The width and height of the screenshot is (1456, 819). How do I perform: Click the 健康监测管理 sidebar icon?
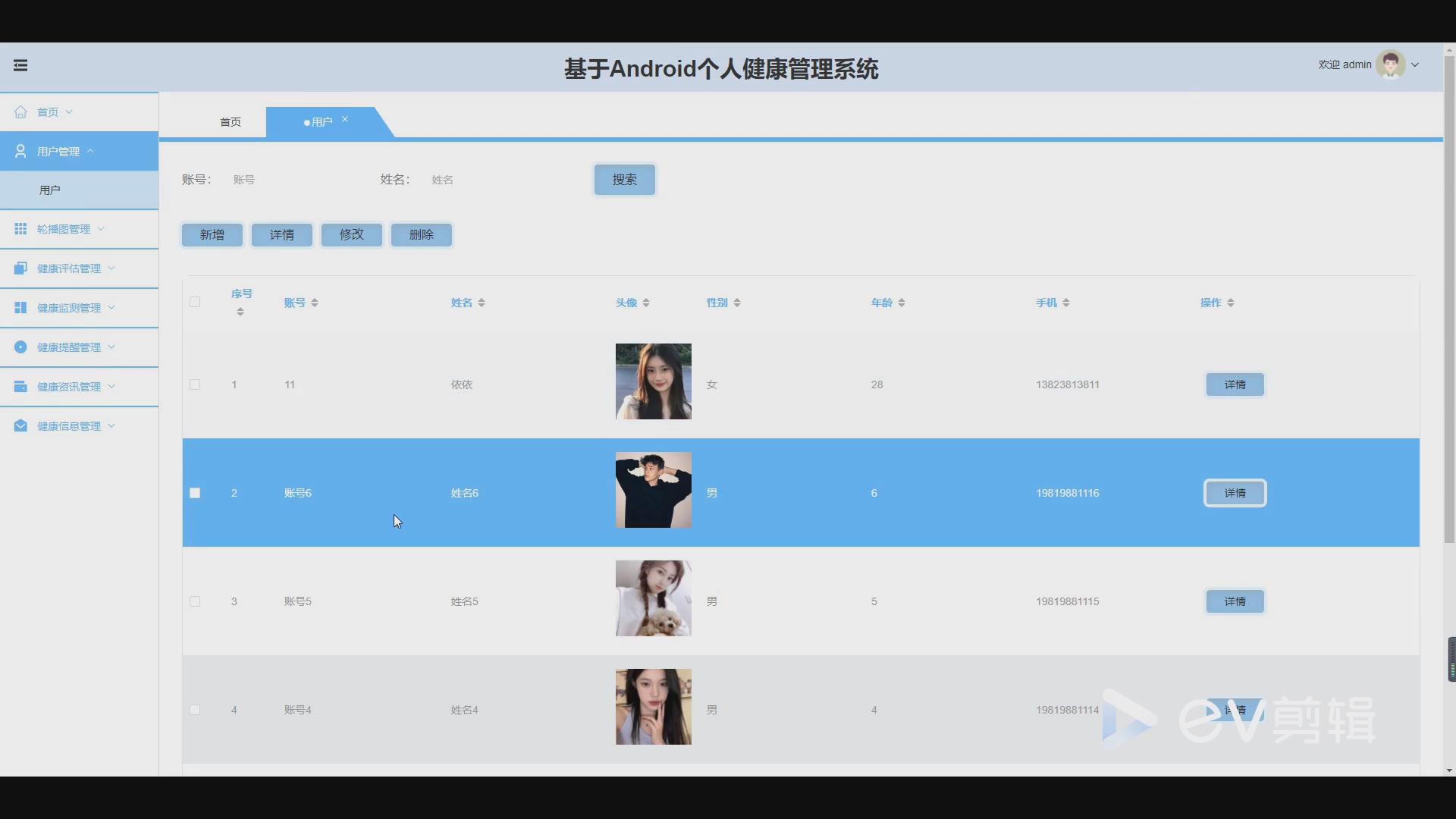(20, 308)
